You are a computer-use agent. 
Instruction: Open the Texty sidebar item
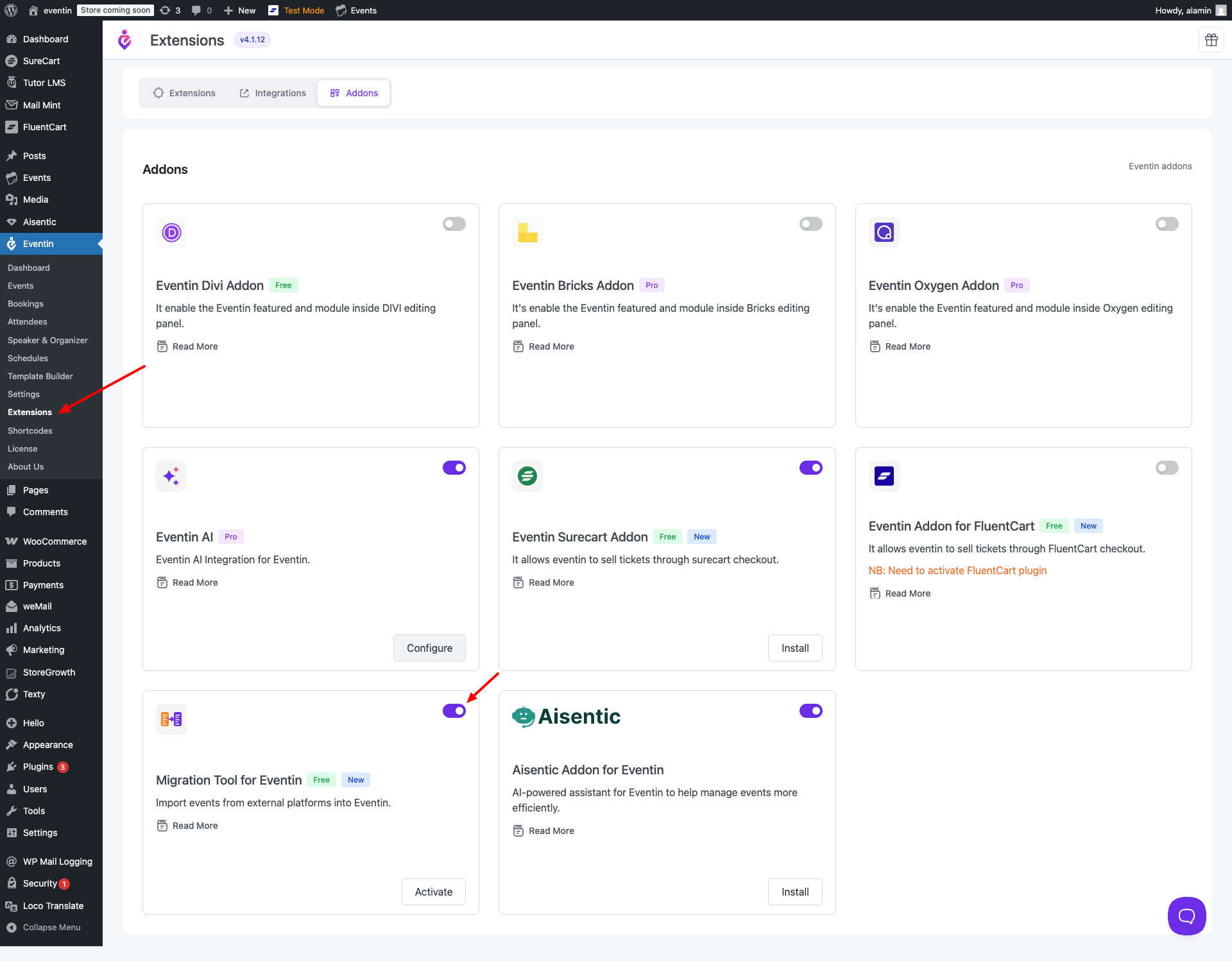click(51, 694)
